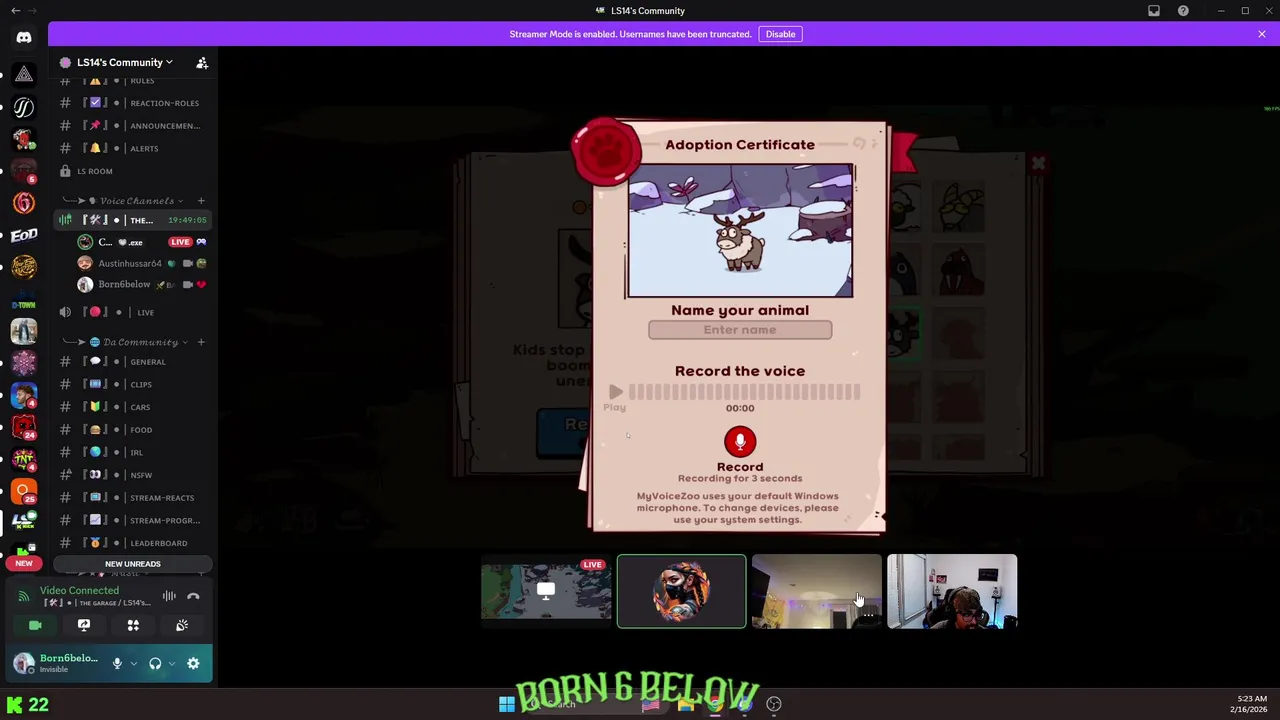Select the dim room camera tile
This screenshot has height=720, width=1280.
pyautogui.click(x=817, y=591)
